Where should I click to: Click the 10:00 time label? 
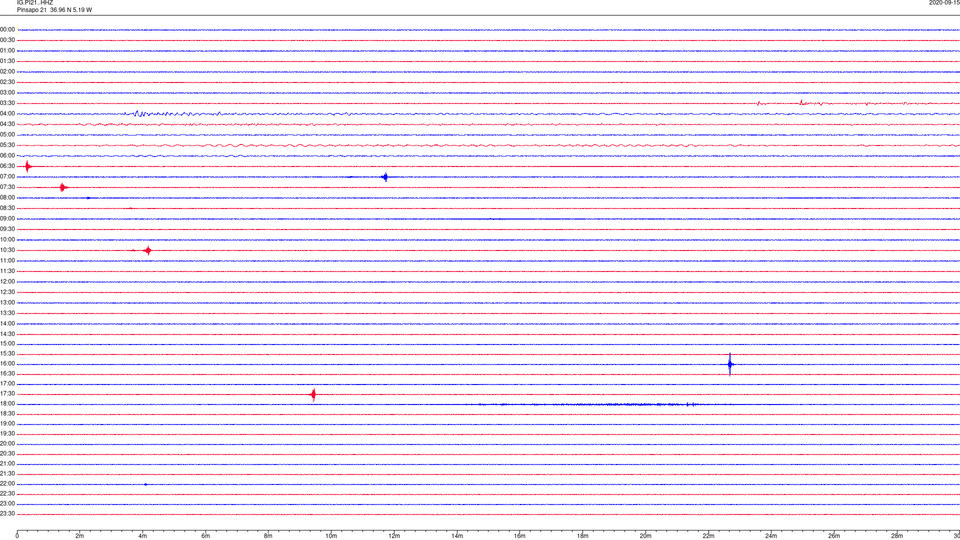pyautogui.click(x=8, y=240)
